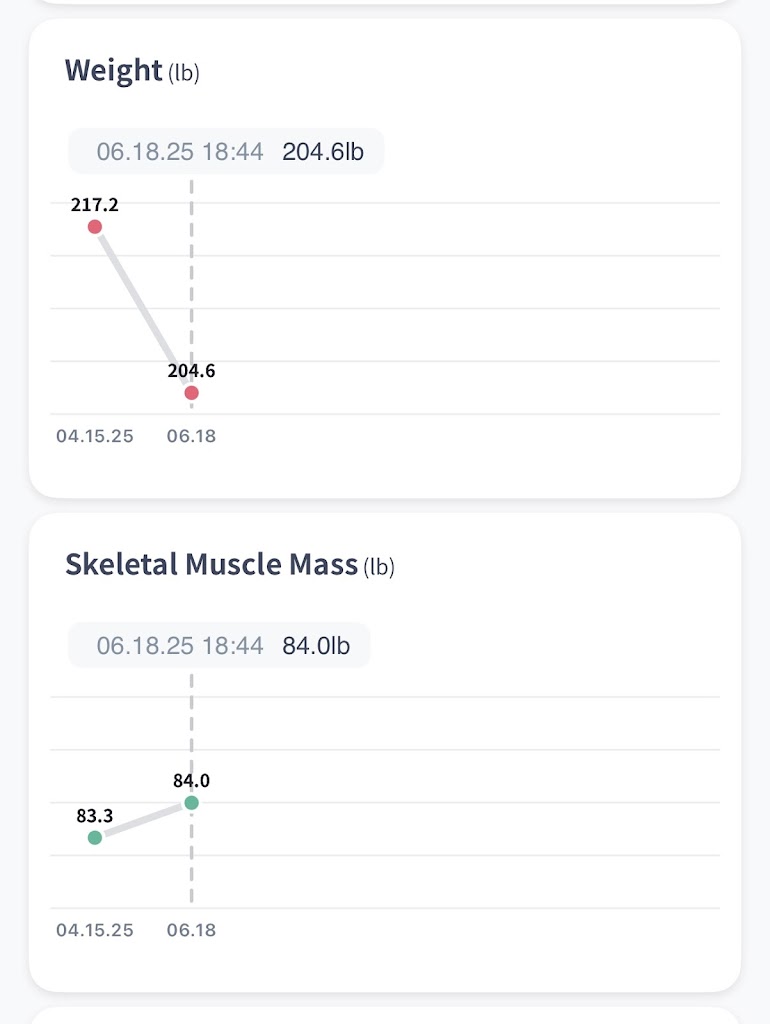Tap the 204.6 red data point
The height and width of the screenshot is (1024, 770).
(192, 393)
